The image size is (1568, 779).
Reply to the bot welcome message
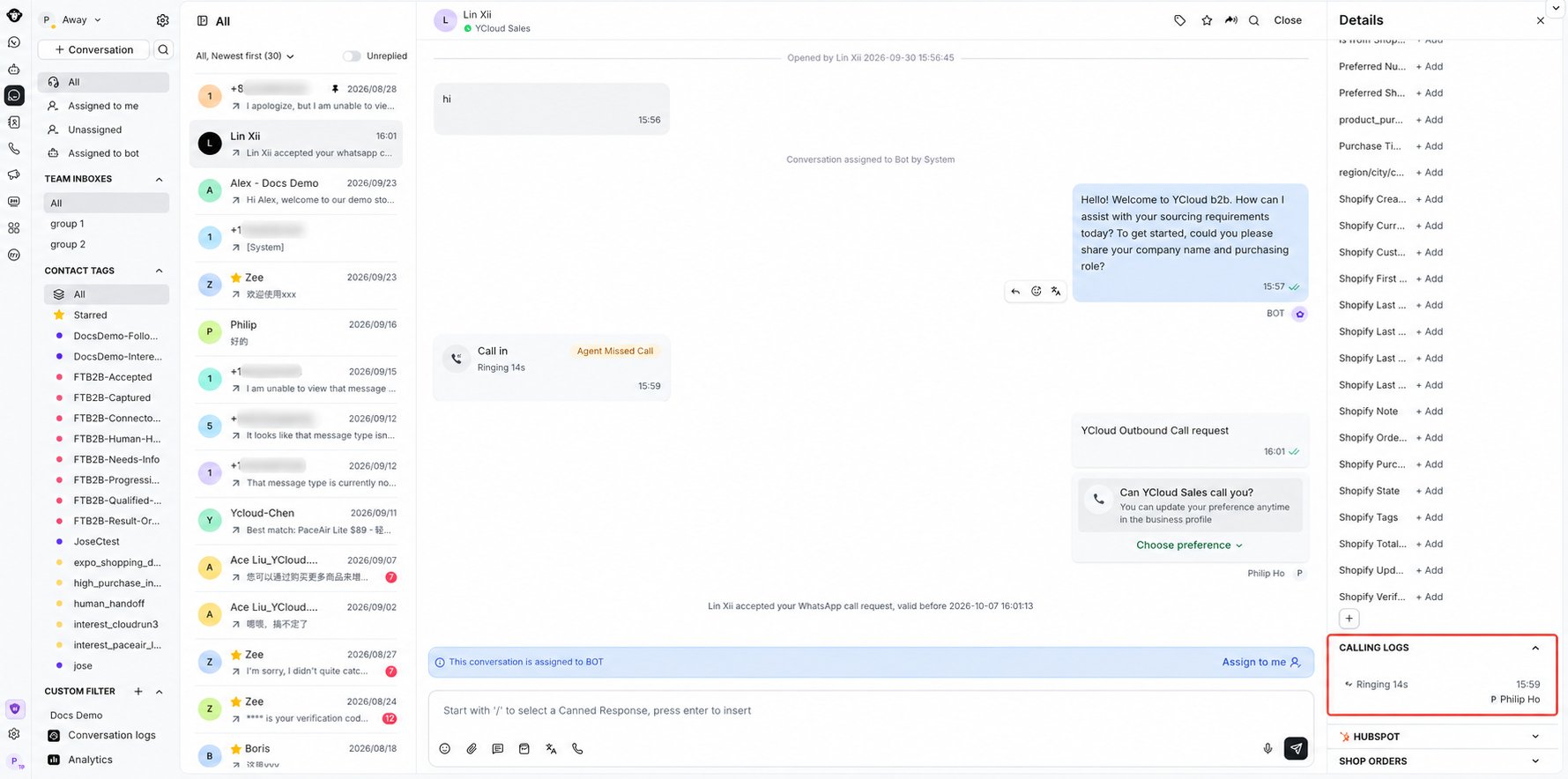point(1015,292)
